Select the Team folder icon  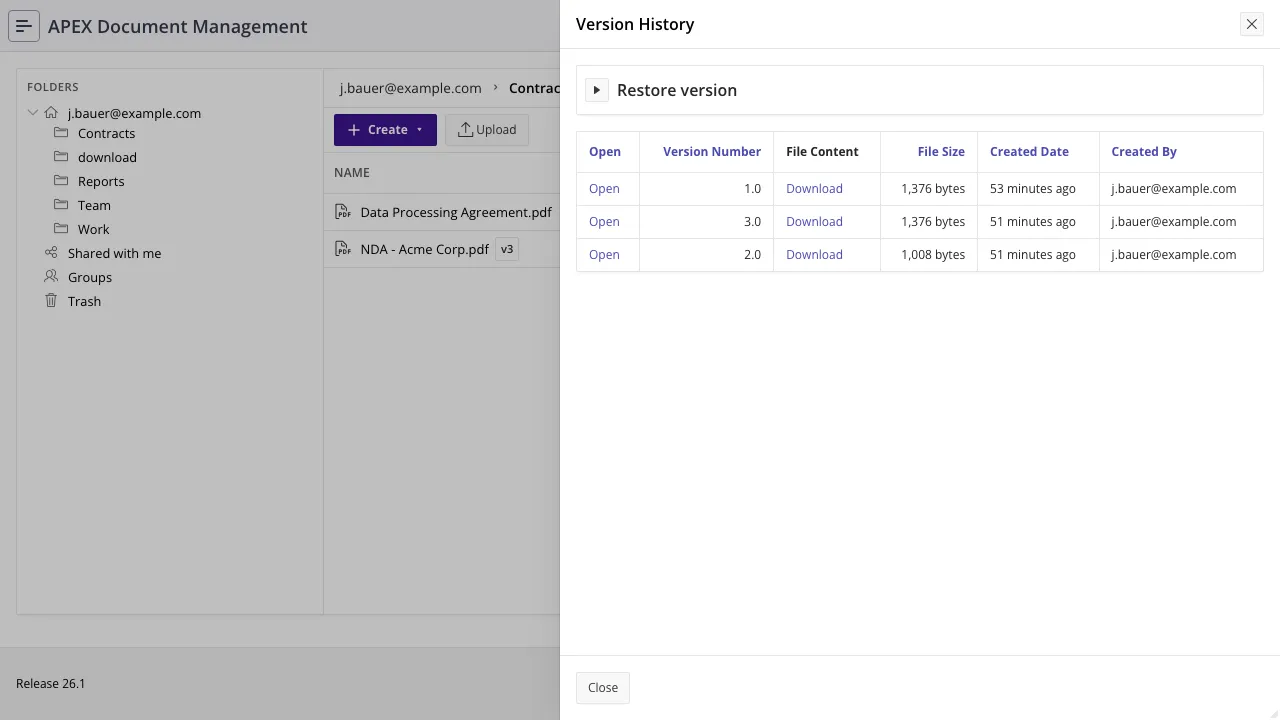pos(61,205)
